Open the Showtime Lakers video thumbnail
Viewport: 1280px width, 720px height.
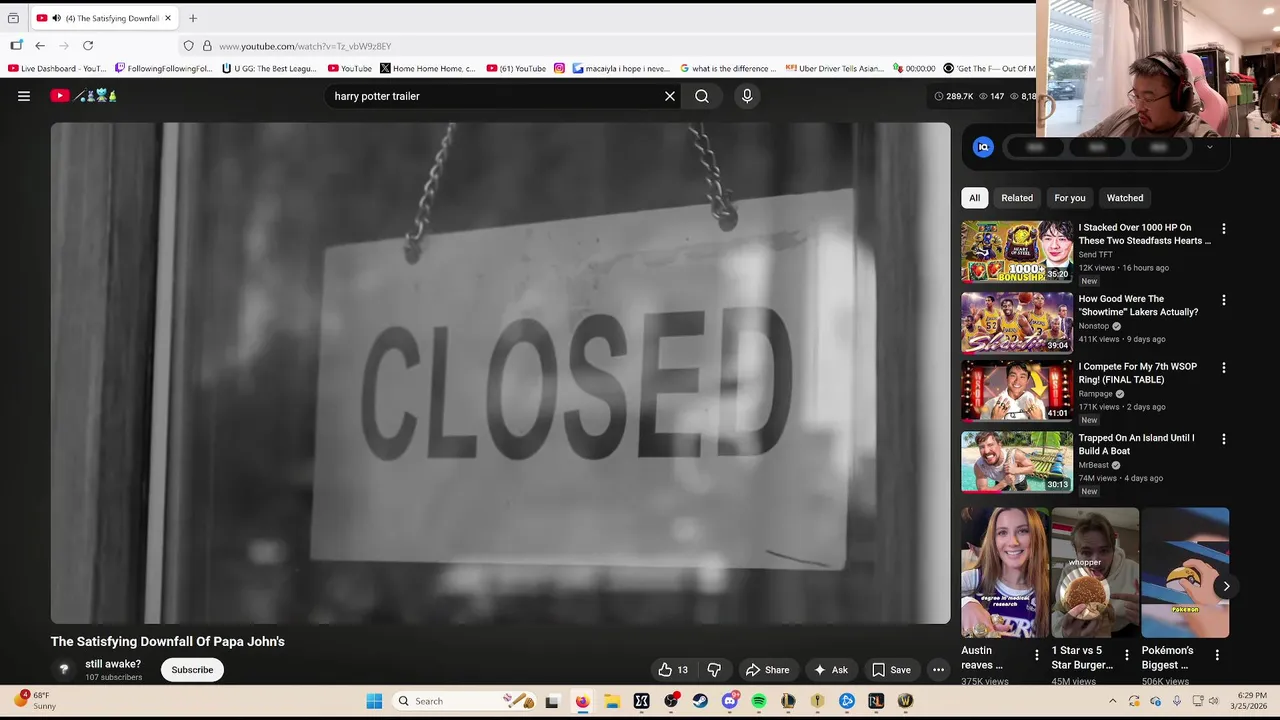[1017, 323]
